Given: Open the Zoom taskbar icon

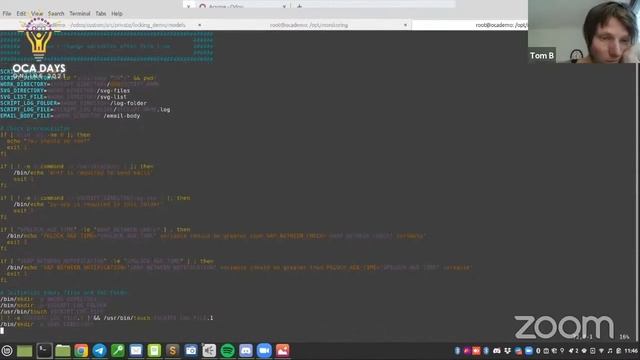Looking at the screenshot, I should [x=264, y=351].
